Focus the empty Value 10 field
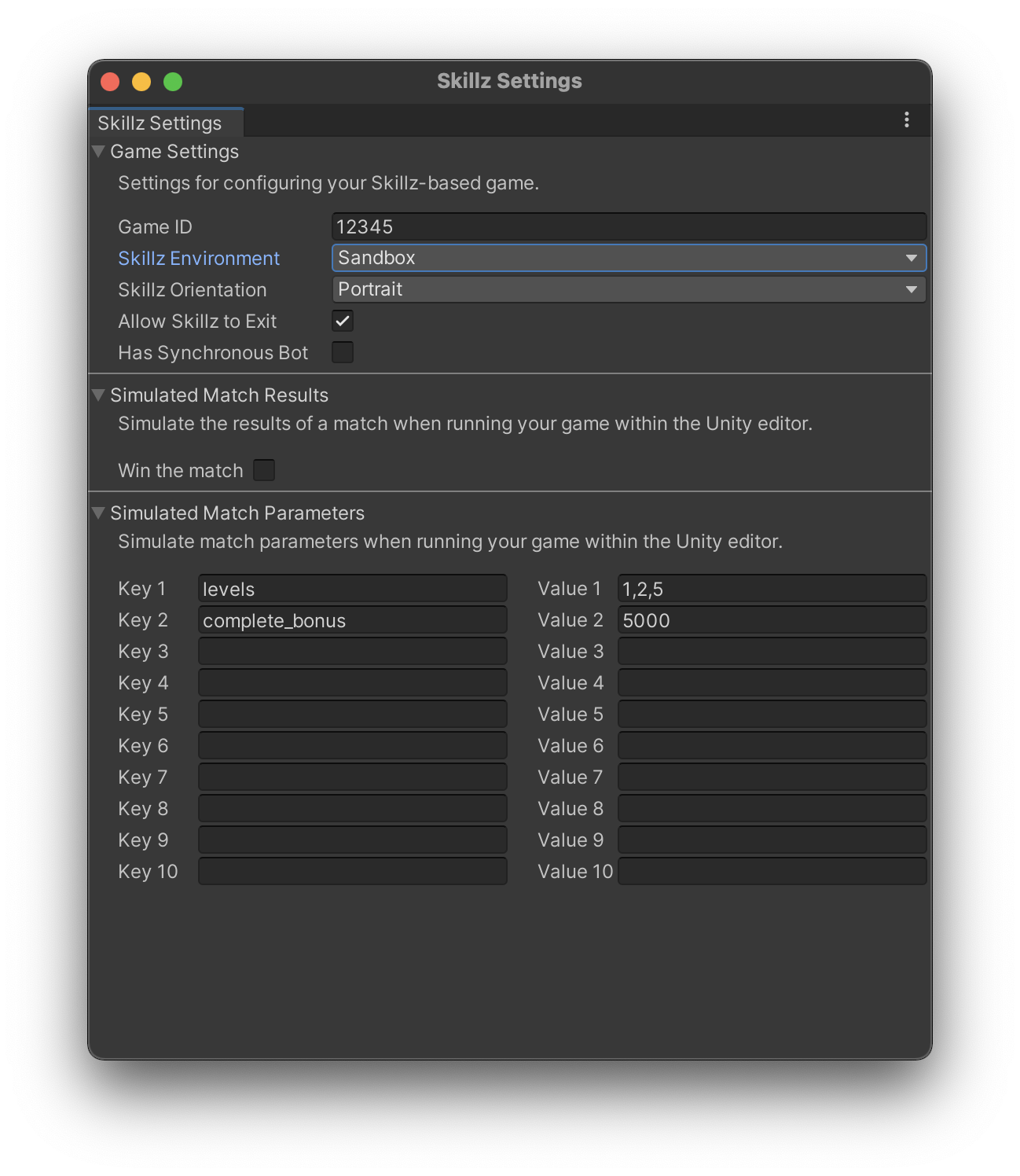This screenshot has height=1176, width=1020. [772, 872]
